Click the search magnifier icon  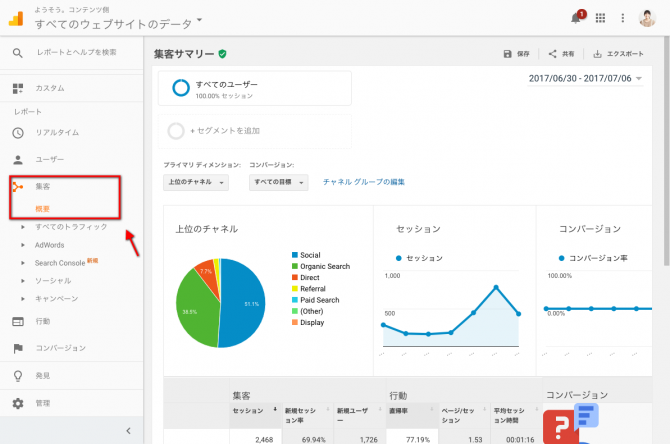pos(18,53)
